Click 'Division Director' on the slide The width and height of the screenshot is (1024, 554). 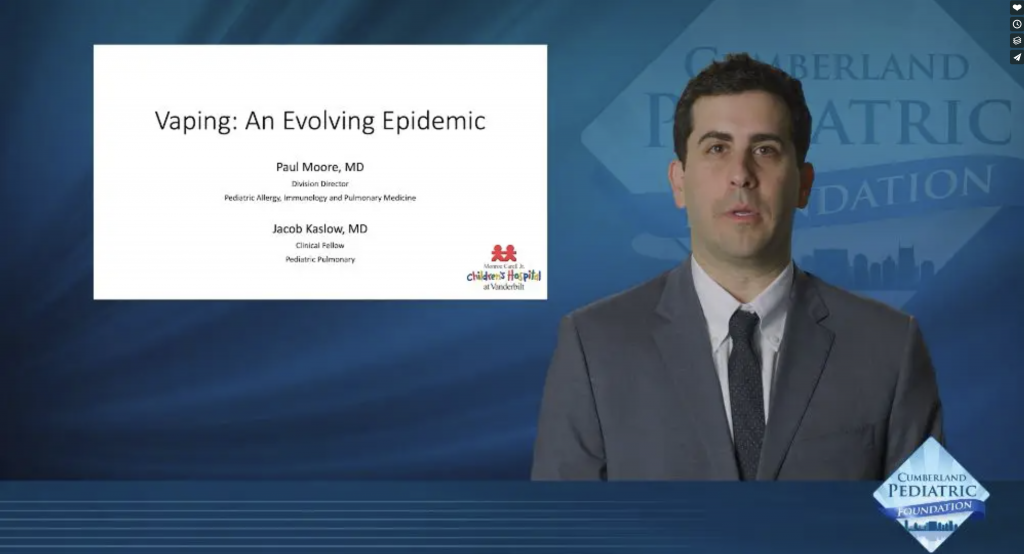pyautogui.click(x=320, y=184)
